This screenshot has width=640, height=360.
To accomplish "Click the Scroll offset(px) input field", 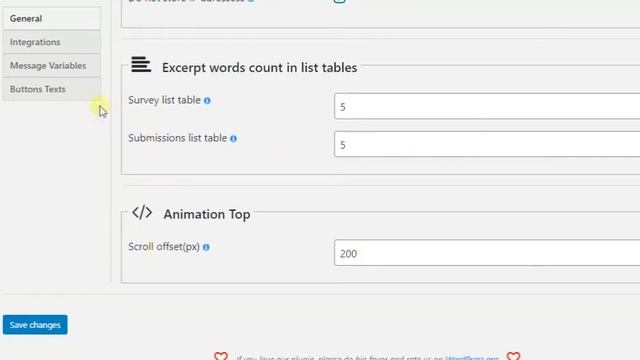I will 487,253.
